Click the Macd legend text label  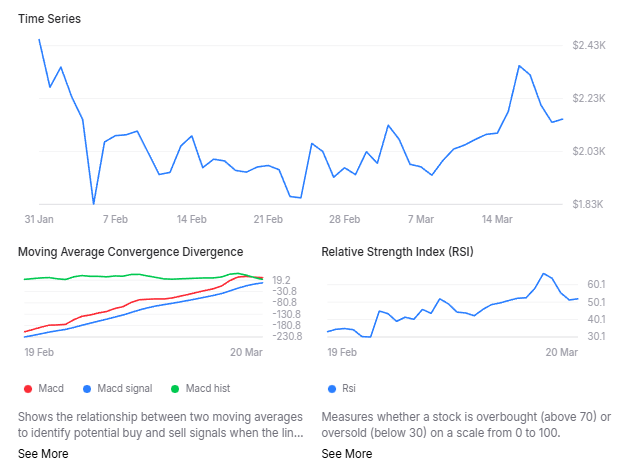click(51, 388)
